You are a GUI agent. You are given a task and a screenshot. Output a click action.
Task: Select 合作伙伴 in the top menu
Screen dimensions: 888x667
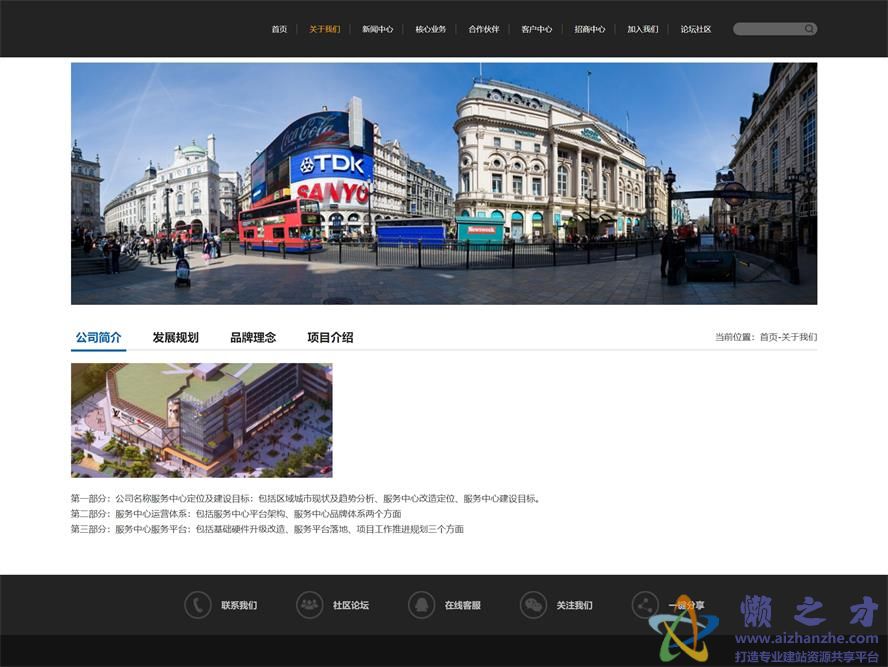click(x=484, y=29)
